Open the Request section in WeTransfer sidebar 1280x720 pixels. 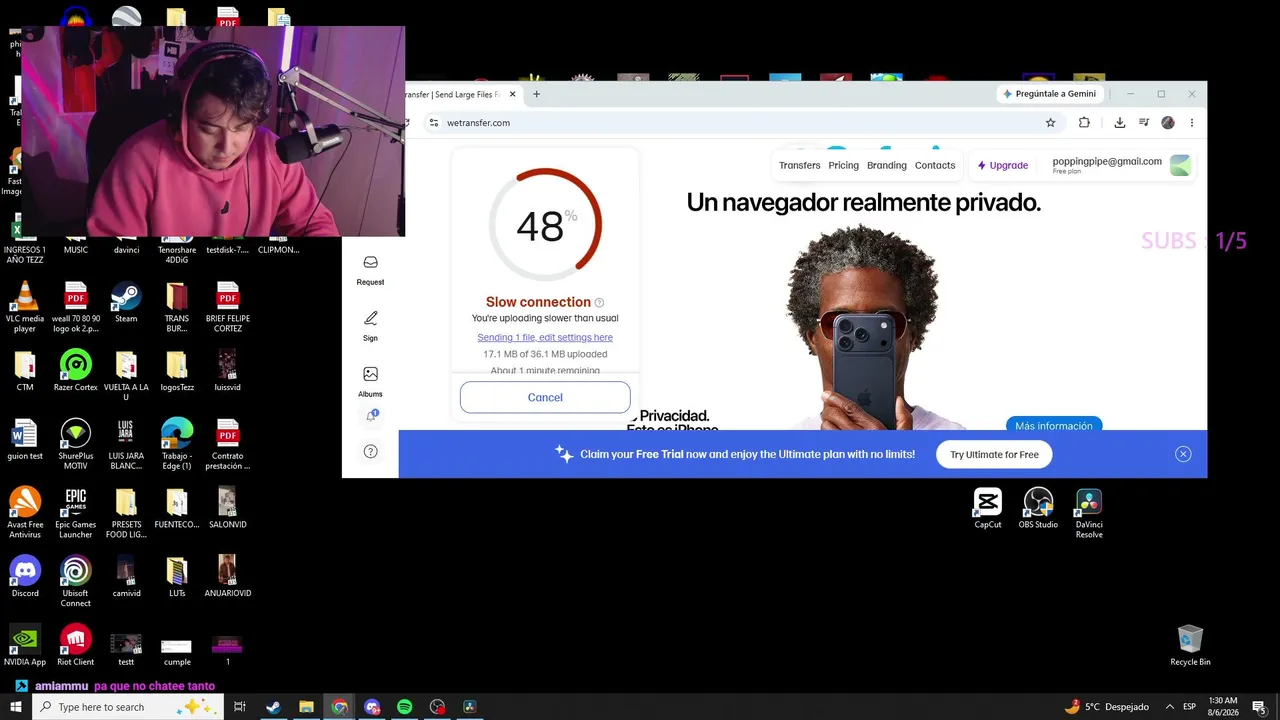coord(370,270)
